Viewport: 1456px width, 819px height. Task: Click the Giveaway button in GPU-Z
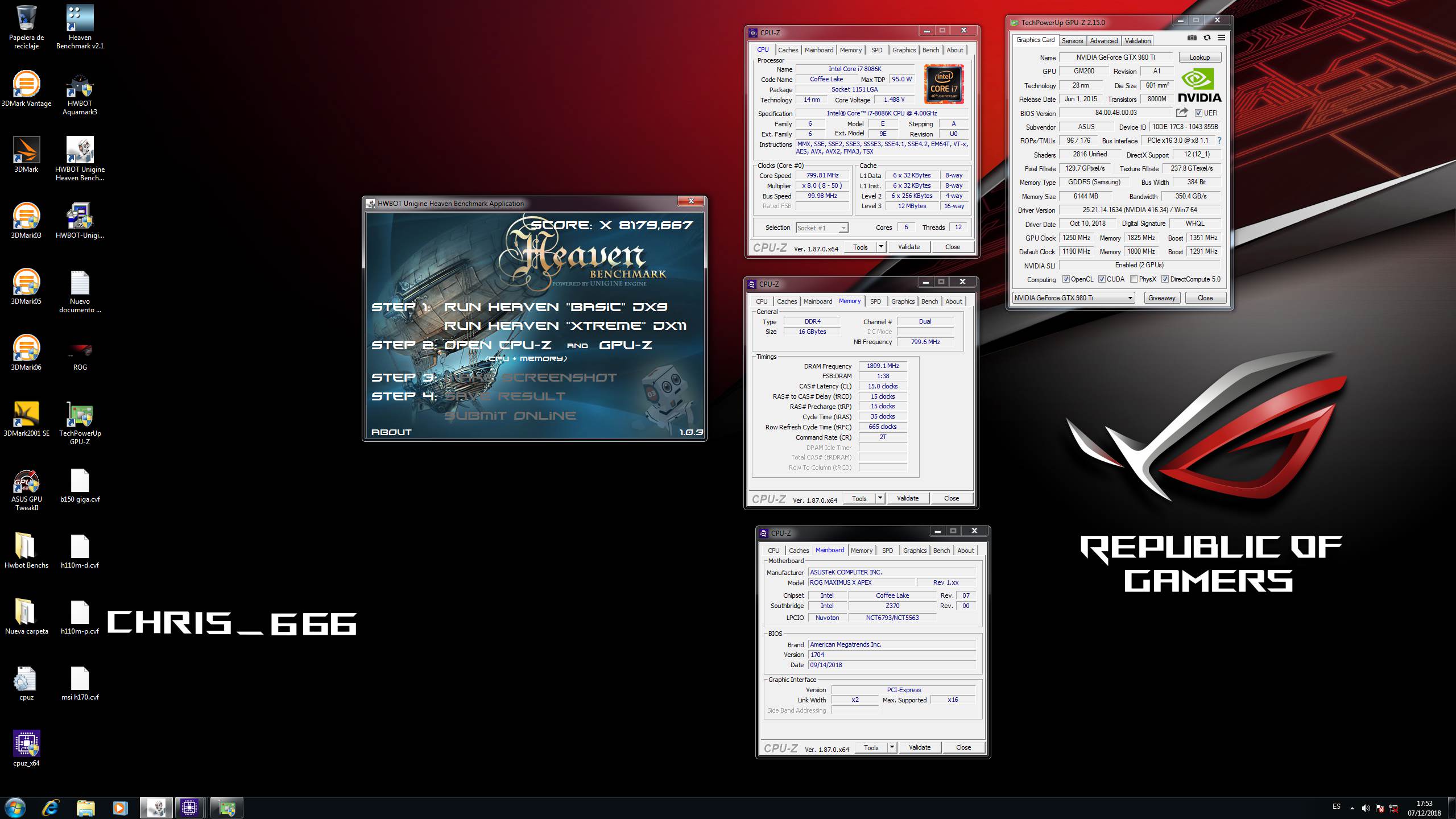1161,298
